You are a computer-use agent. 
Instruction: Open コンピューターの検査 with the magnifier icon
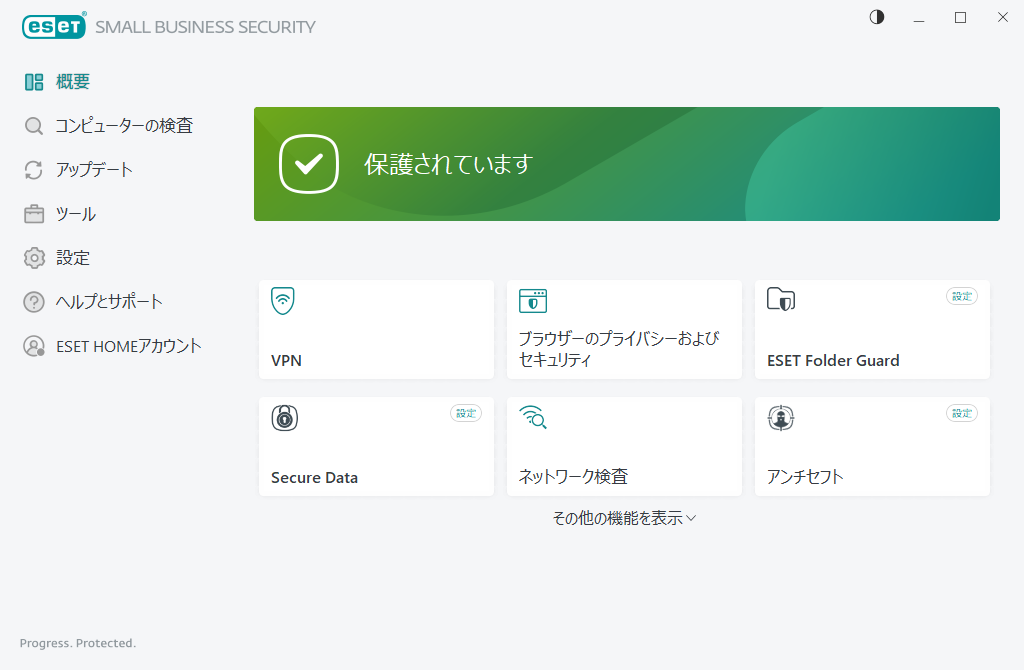point(34,125)
